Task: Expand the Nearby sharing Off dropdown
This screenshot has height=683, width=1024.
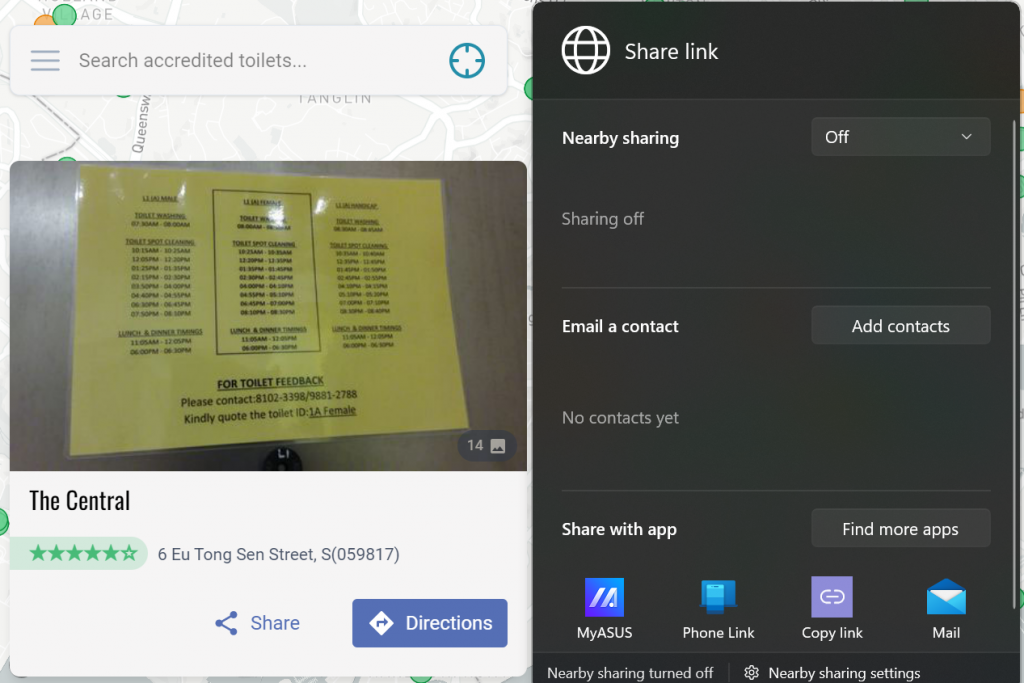Action: [900, 137]
